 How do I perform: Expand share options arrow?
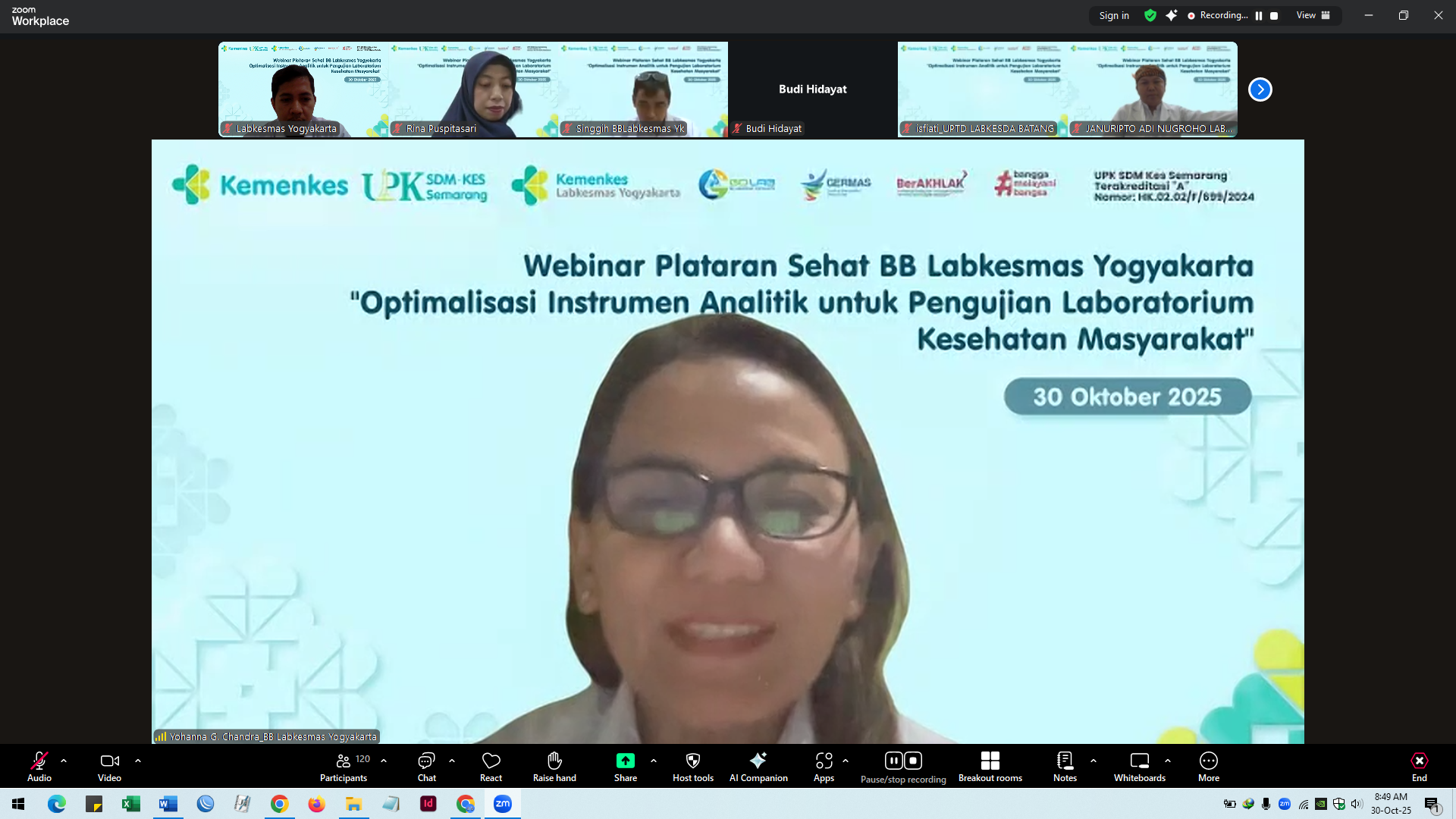click(654, 761)
